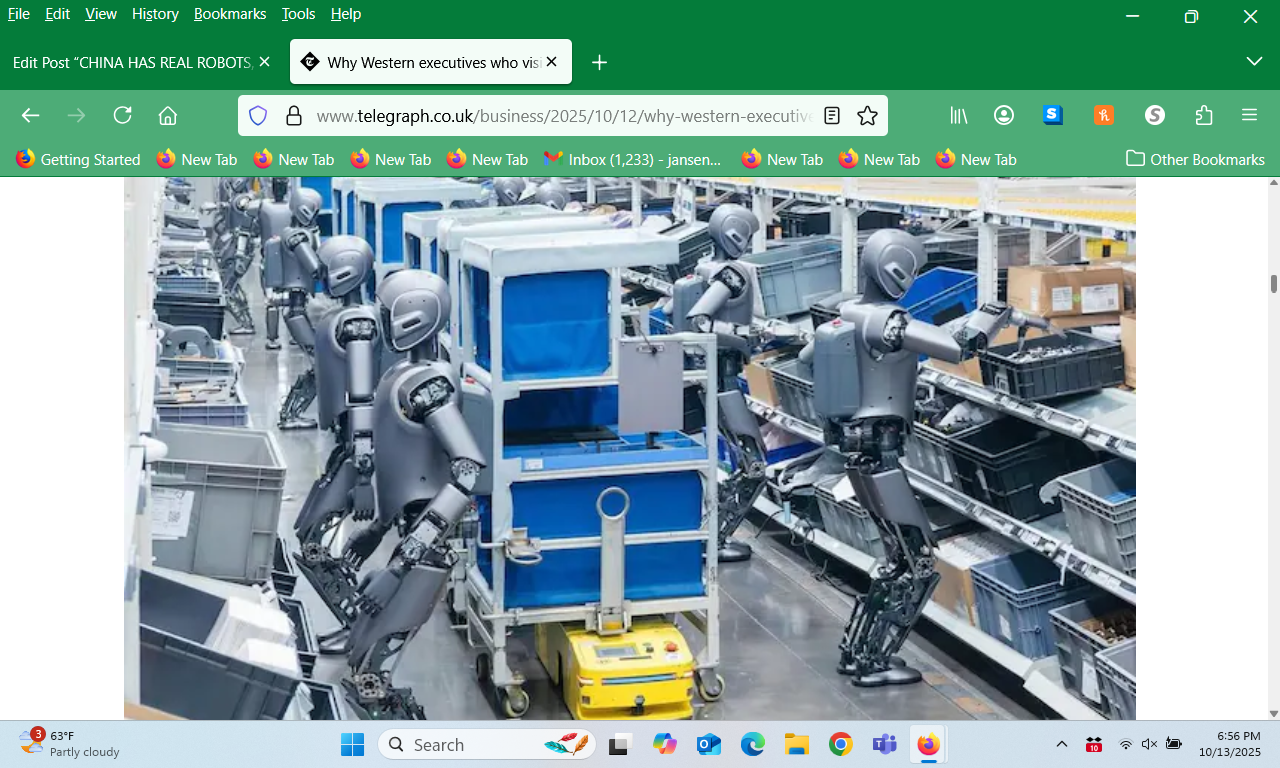Go to the Firefox home page
The width and height of the screenshot is (1280, 768).
click(x=168, y=115)
